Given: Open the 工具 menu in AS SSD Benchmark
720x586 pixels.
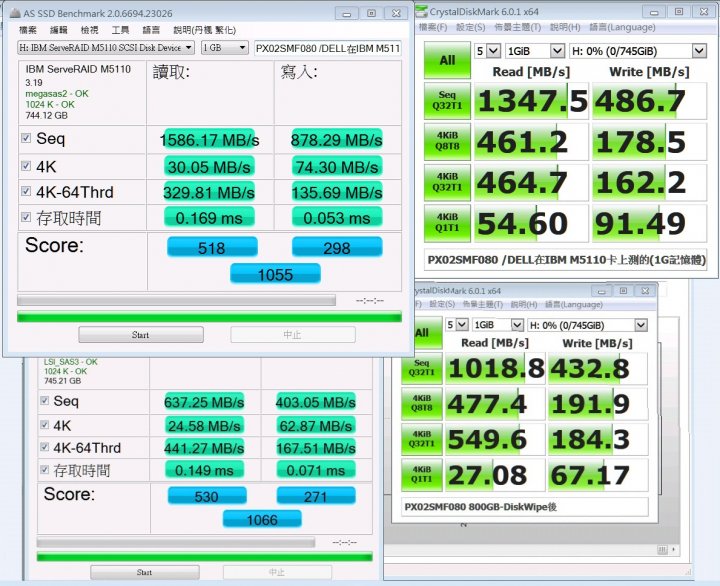Looking at the screenshot, I should tap(120, 30).
